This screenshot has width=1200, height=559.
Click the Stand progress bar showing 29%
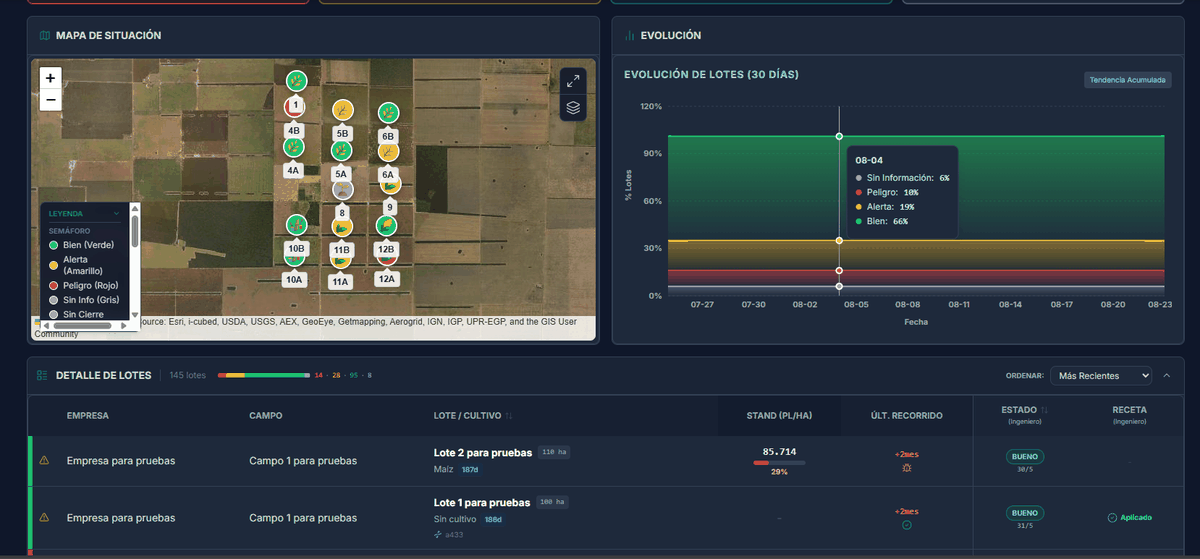point(779,463)
